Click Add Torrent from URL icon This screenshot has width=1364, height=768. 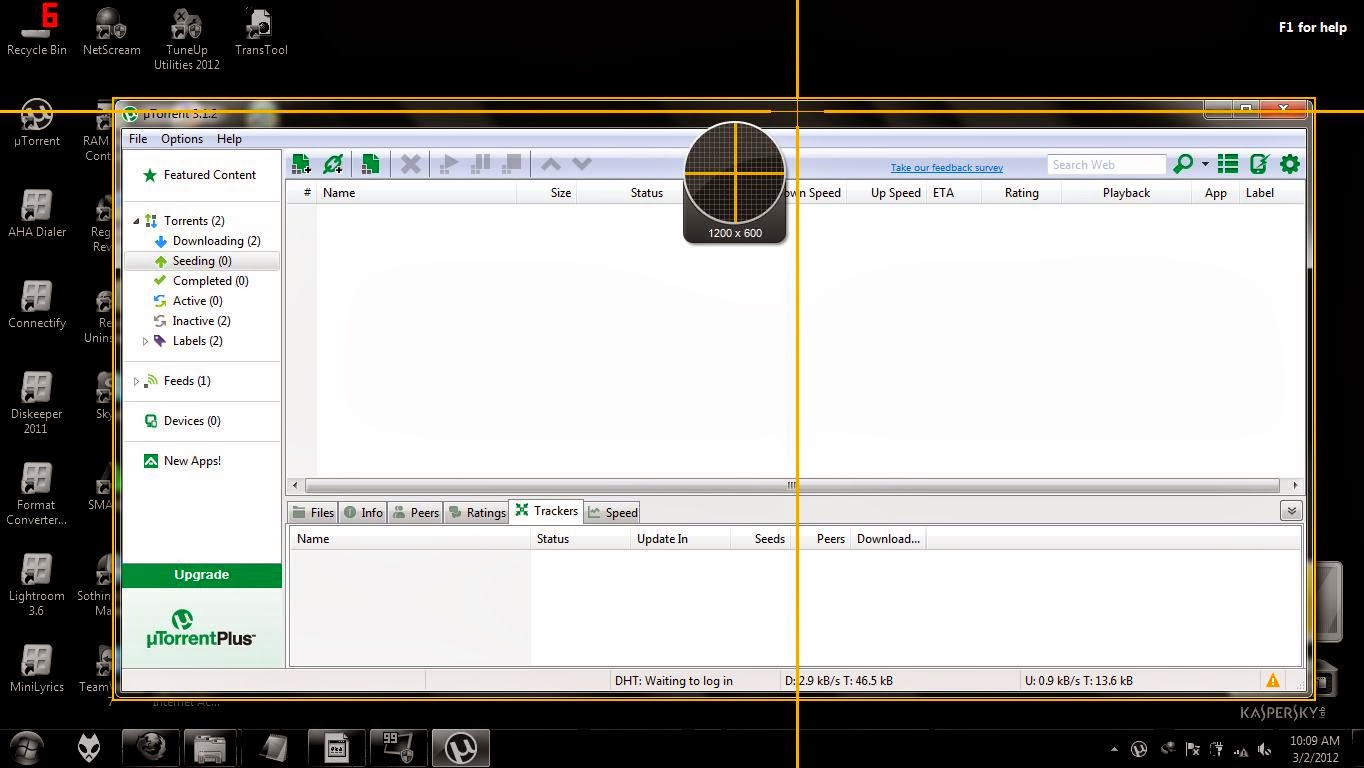[x=333, y=164]
